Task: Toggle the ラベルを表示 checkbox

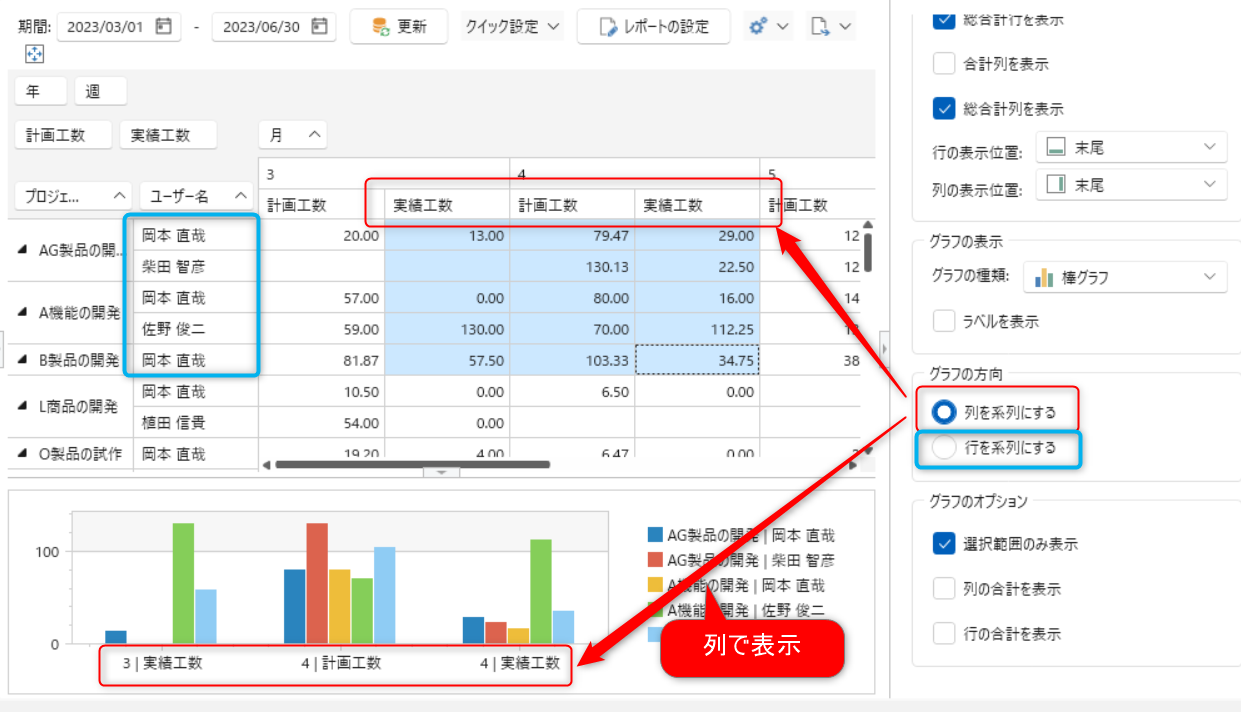Action: tap(944, 321)
